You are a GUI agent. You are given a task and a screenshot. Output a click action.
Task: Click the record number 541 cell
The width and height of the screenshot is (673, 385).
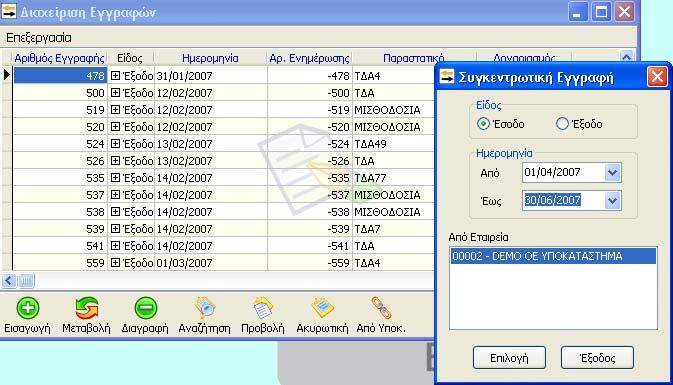pyautogui.click(x=60, y=246)
